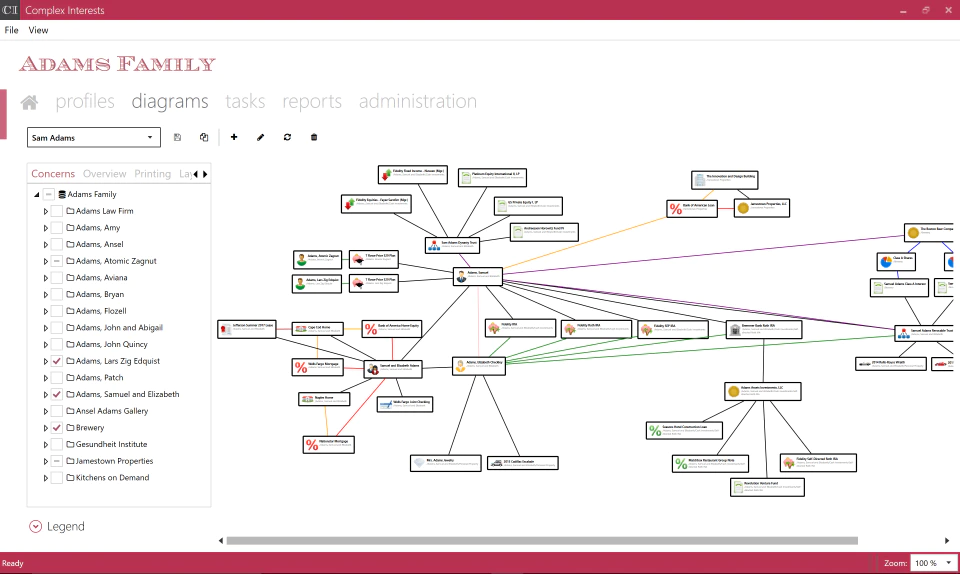Screen dimensions: 960x574
Task: Expand the Adams, Ansel tree node
Action: (45, 245)
